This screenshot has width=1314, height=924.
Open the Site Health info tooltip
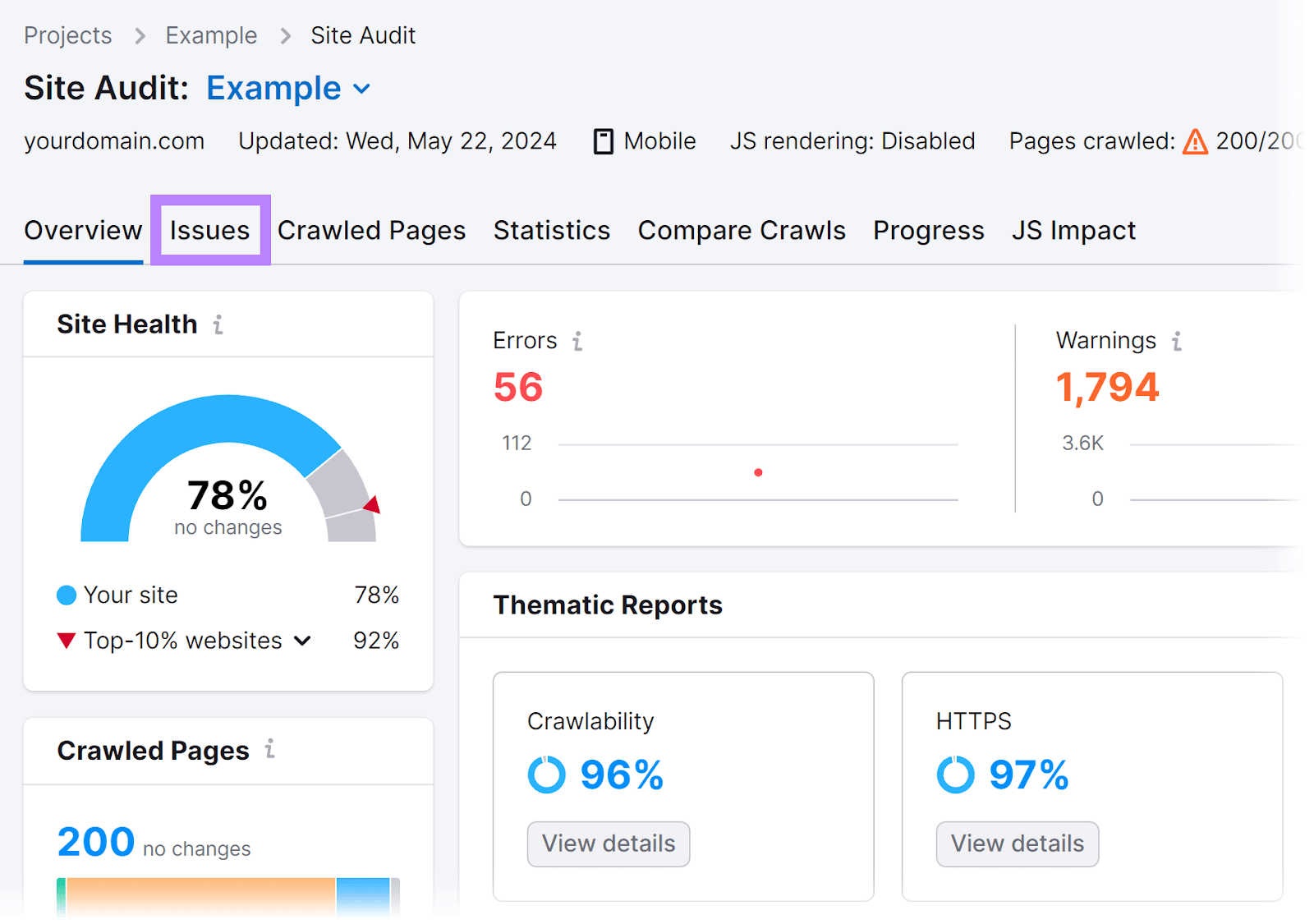pos(217,324)
